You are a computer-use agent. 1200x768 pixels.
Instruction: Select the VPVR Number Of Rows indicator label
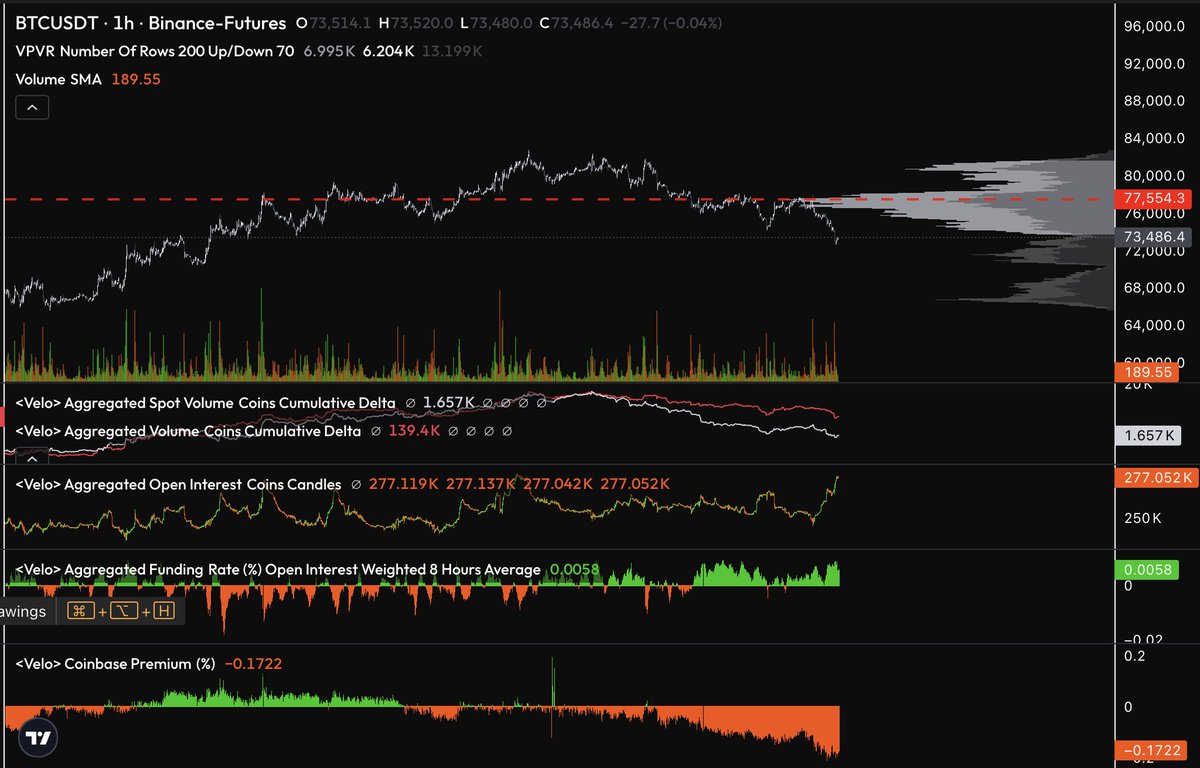coord(155,50)
